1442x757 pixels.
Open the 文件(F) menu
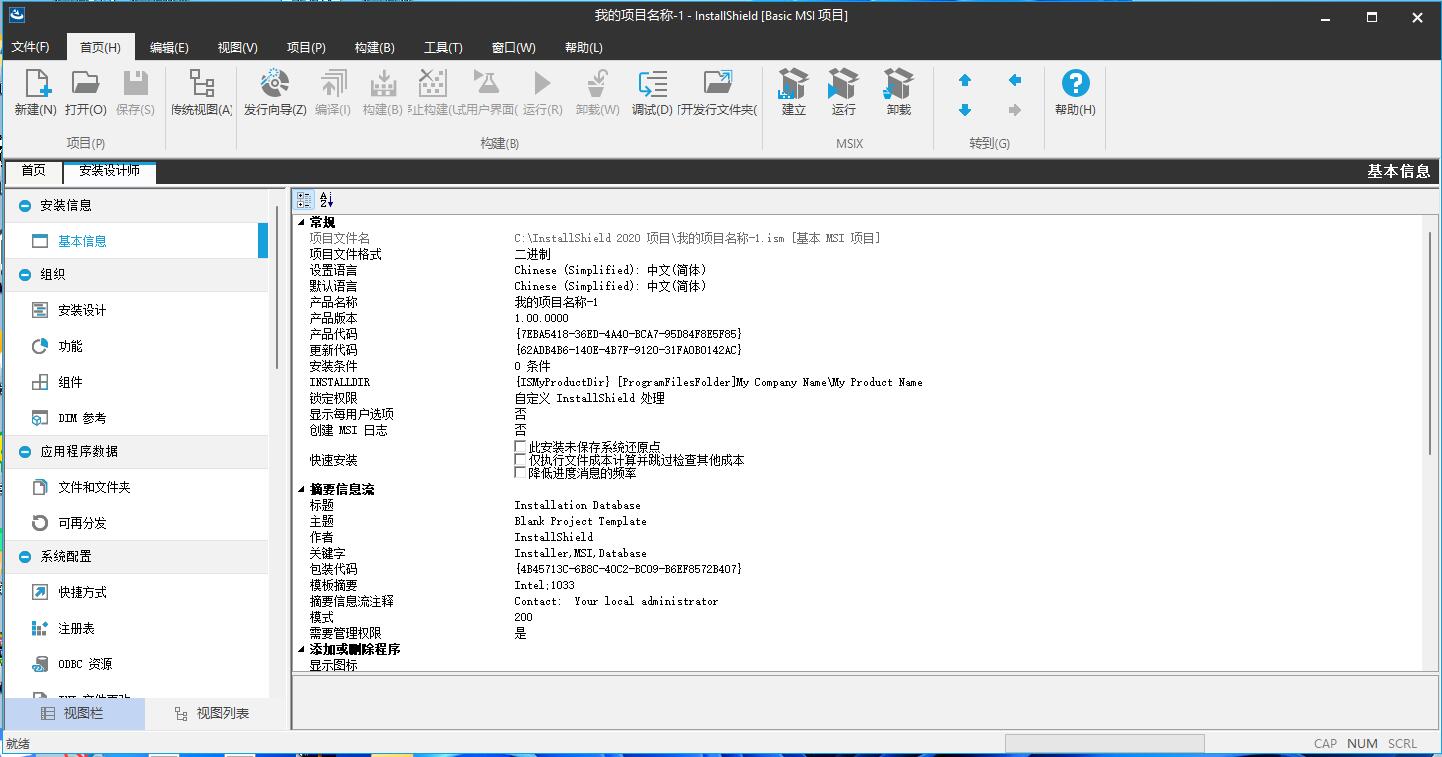pyautogui.click(x=31, y=47)
